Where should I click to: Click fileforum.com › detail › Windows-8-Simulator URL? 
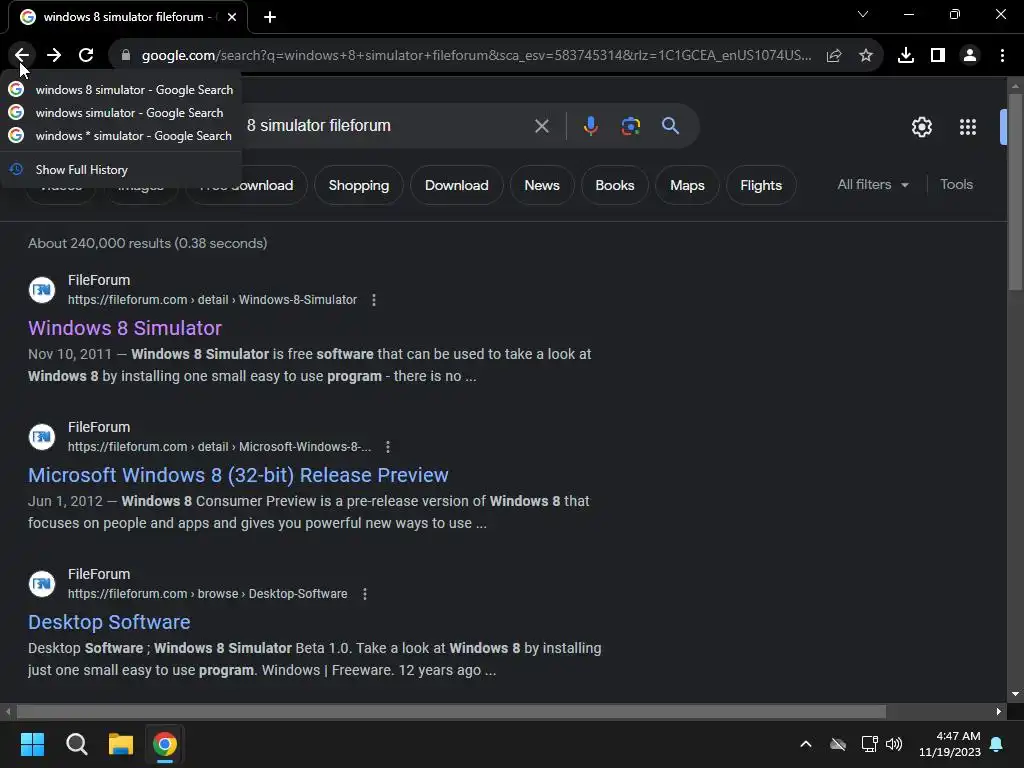(x=212, y=300)
